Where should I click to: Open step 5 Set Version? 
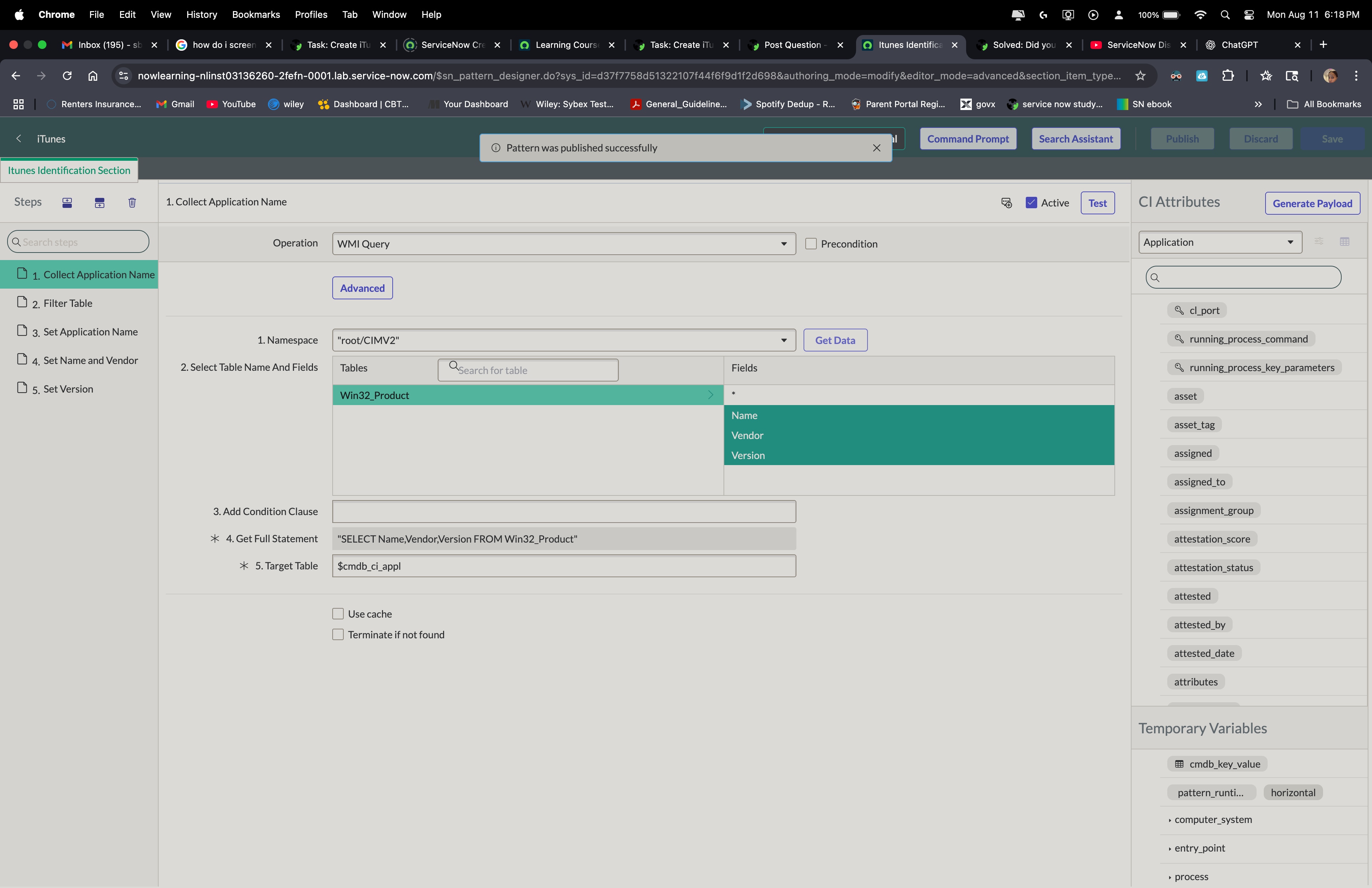click(79, 389)
